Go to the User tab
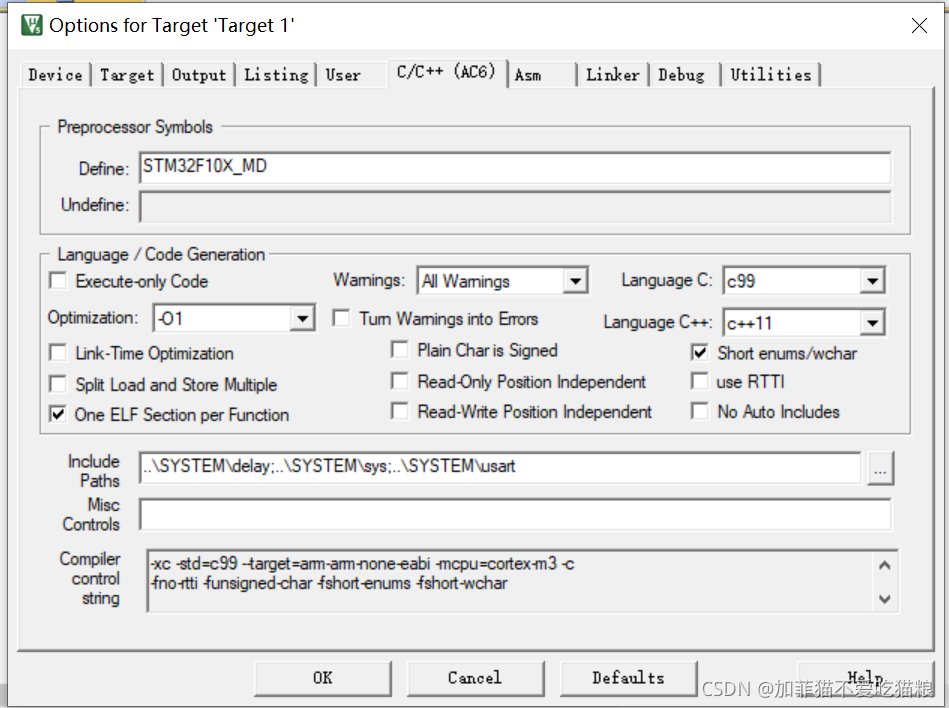This screenshot has width=949, height=708. tap(343, 75)
